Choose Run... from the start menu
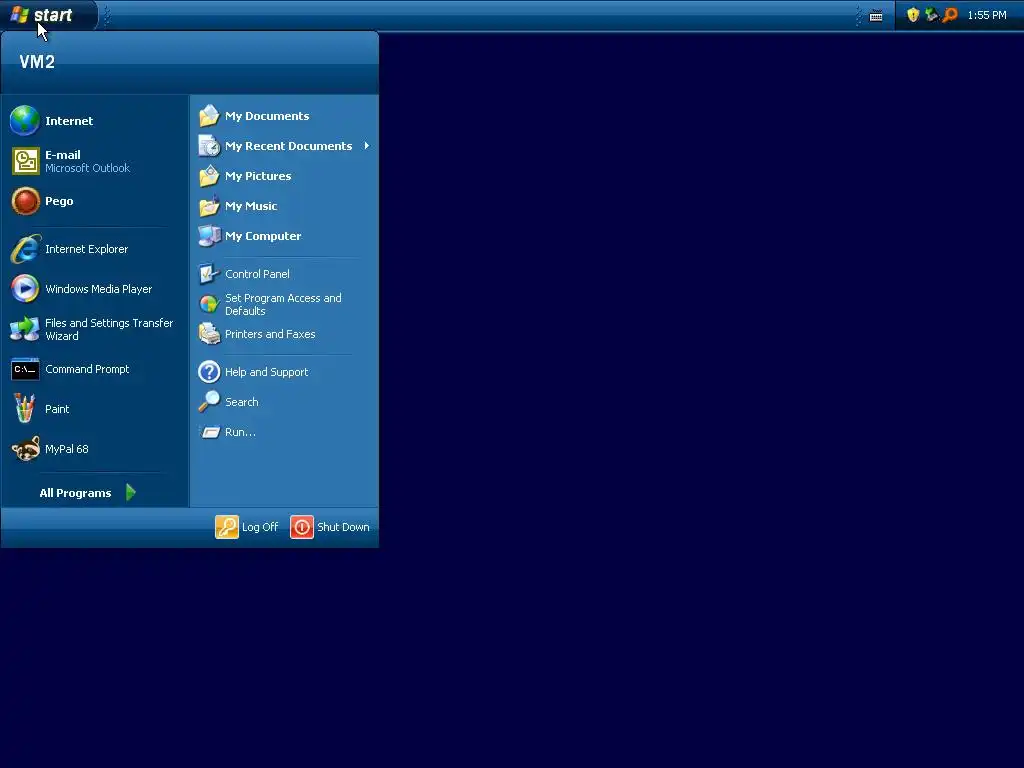 (285, 432)
